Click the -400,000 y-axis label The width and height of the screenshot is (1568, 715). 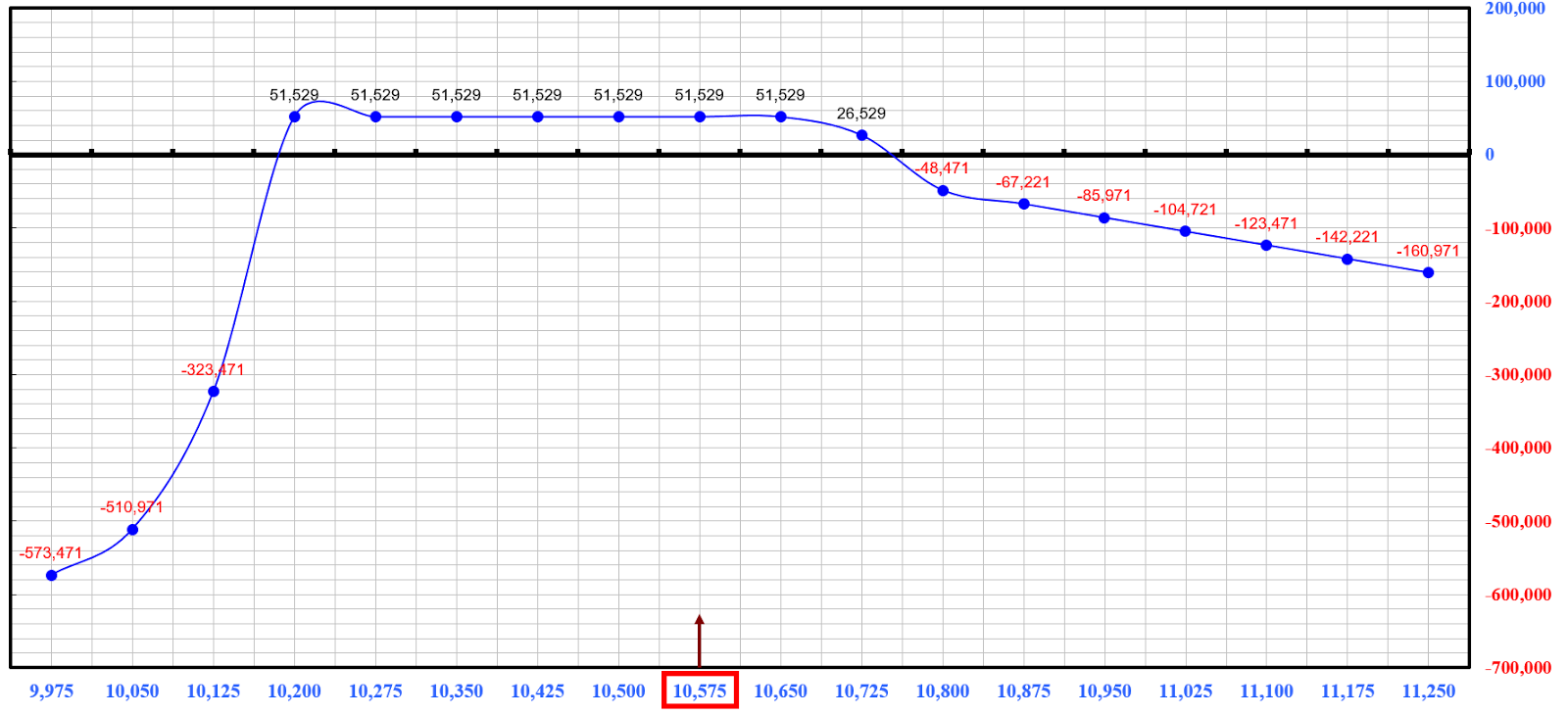(x=1518, y=448)
